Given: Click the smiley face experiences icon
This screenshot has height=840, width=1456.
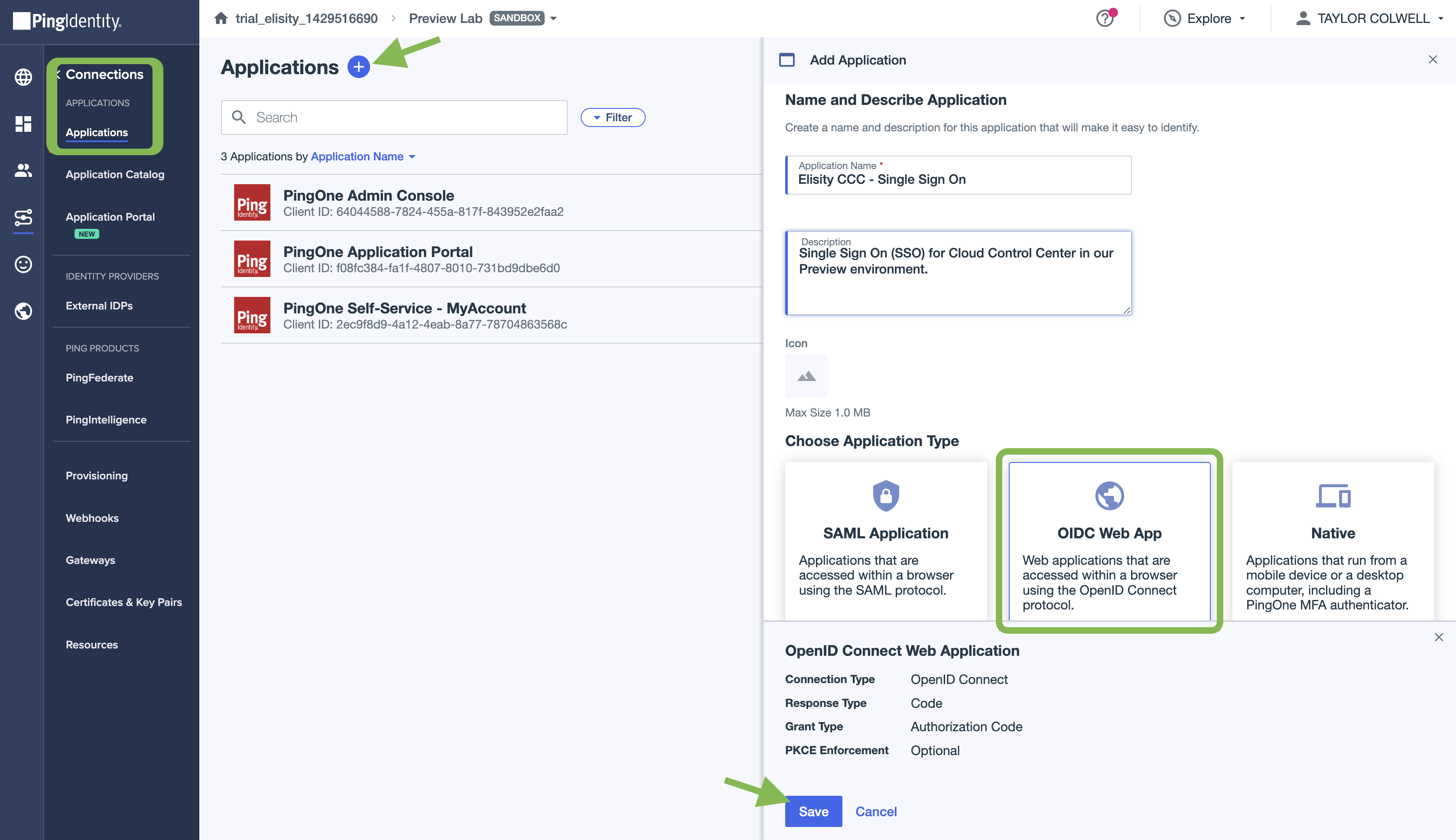Looking at the screenshot, I should point(23,264).
